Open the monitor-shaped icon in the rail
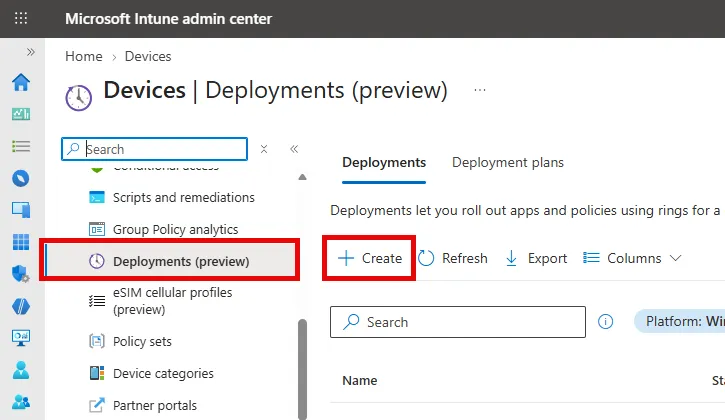 [21, 338]
